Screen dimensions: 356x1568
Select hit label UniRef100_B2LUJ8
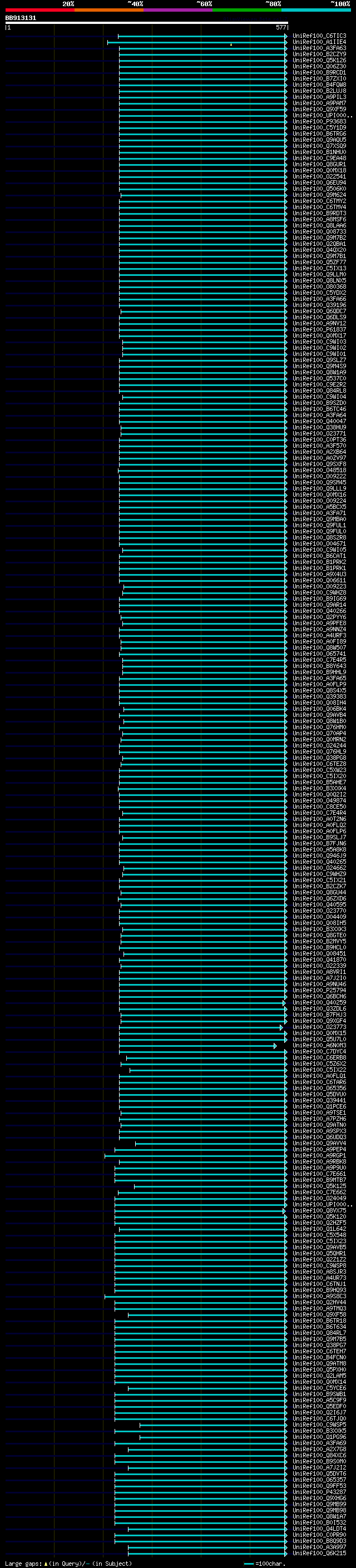coord(319,91)
